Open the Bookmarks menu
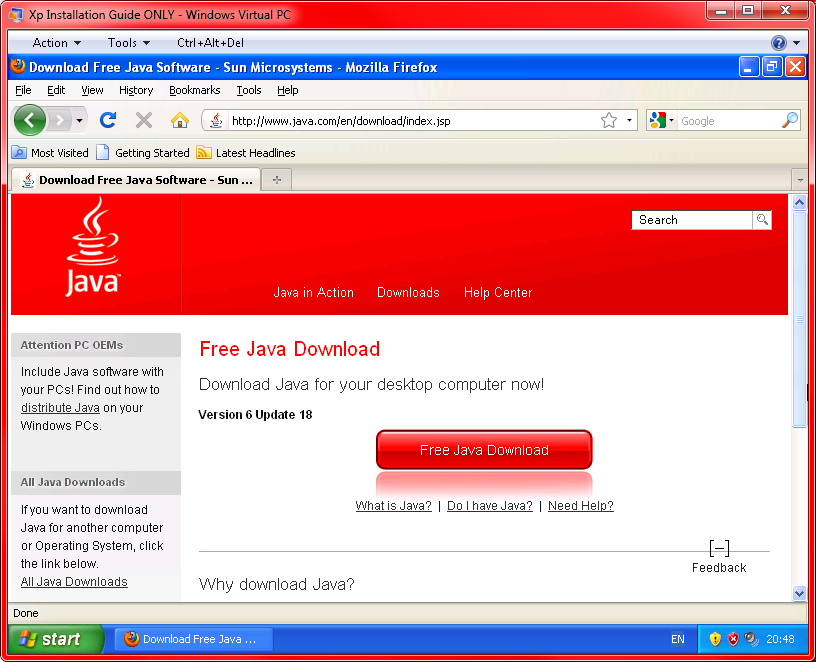This screenshot has height=662, width=816. 195,90
